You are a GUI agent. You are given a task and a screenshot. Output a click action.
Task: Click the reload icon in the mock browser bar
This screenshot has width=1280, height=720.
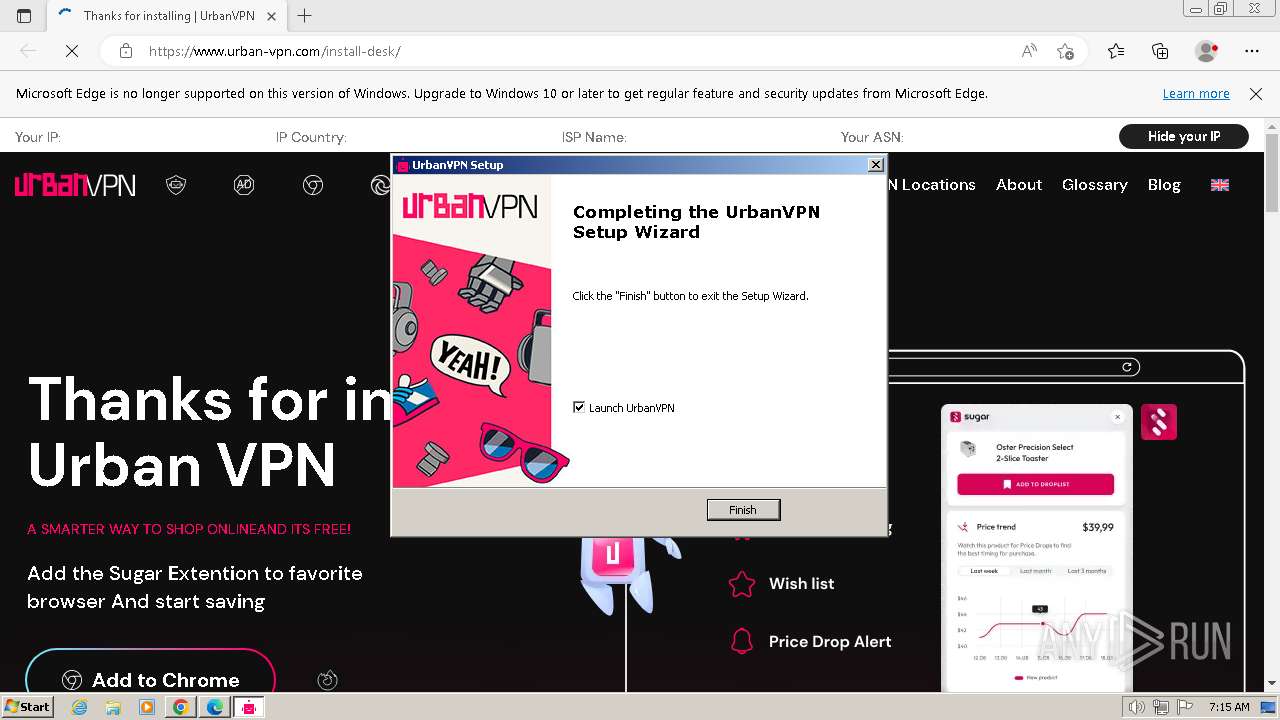(1127, 367)
